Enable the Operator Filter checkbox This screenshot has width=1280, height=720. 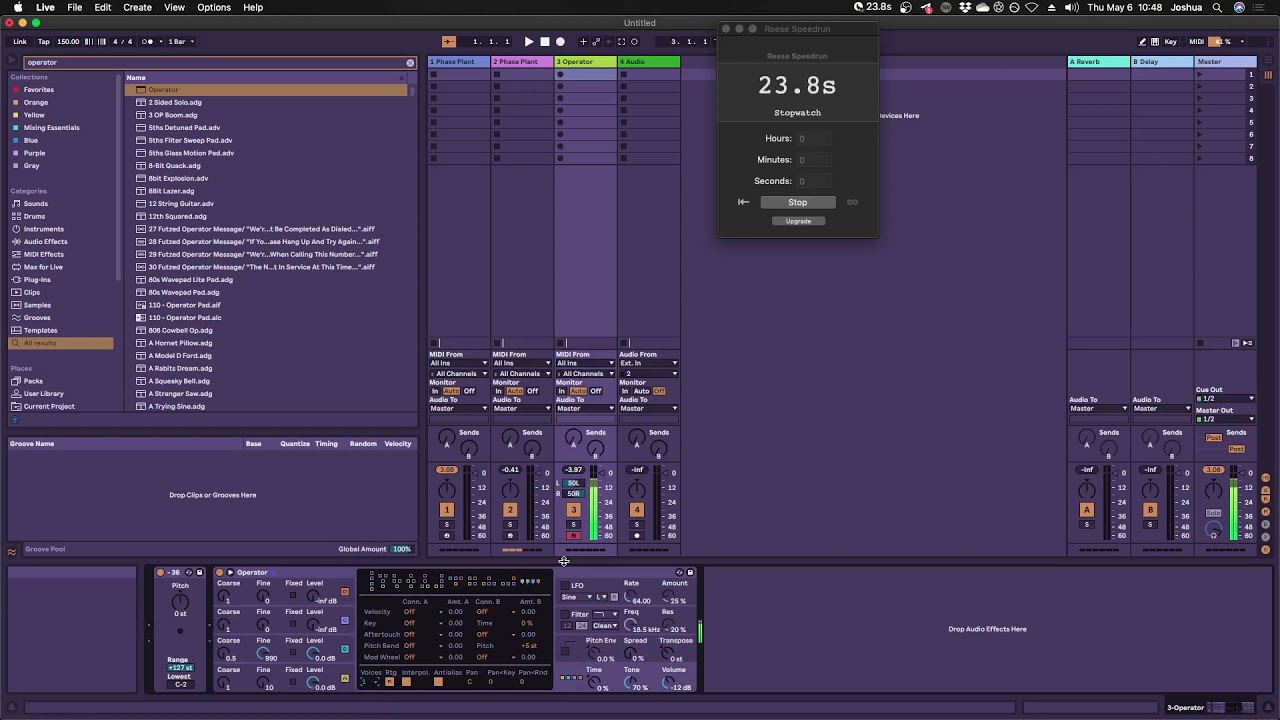coord(565,615)
